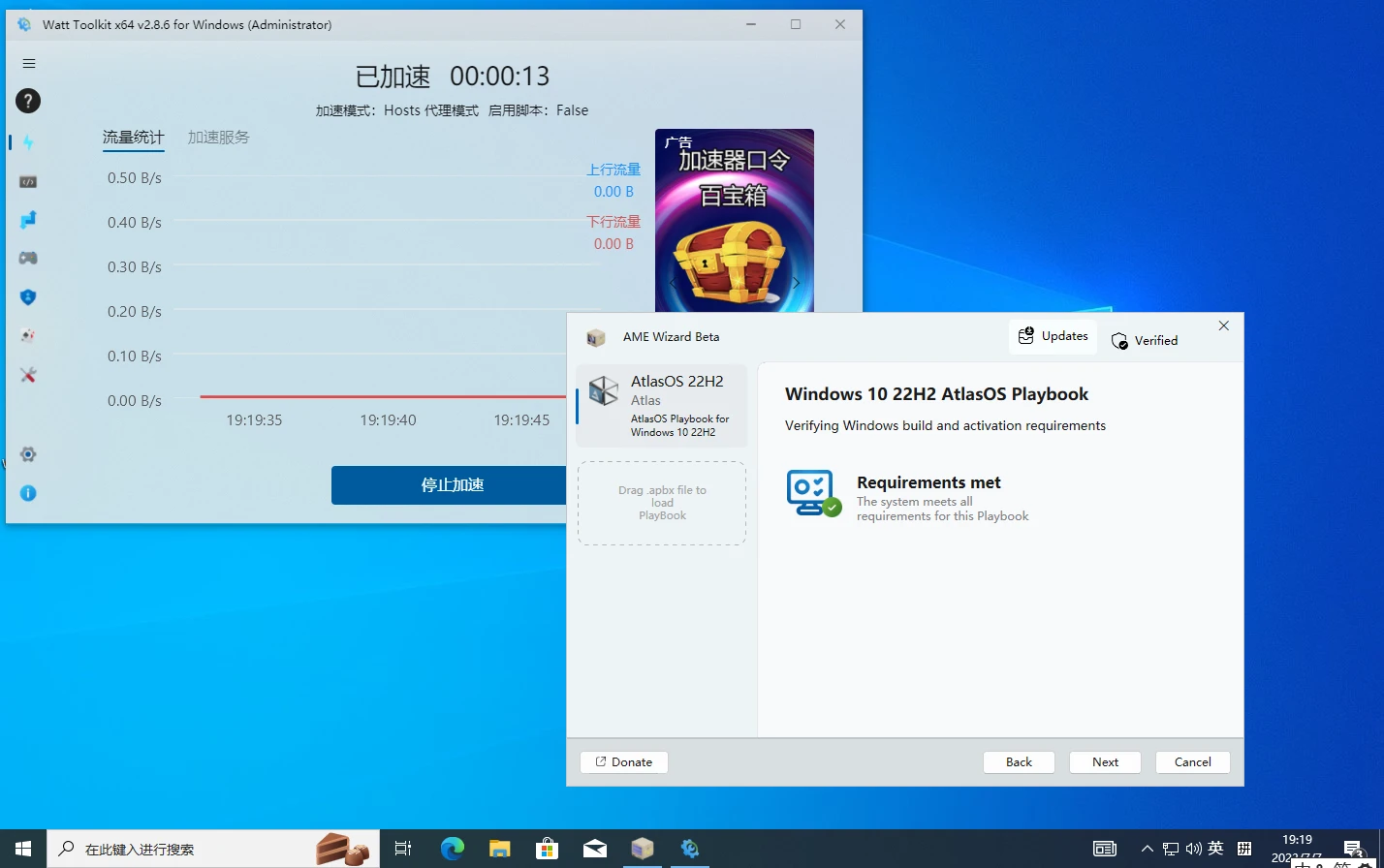Select the lightning bolt acceleration icon

[28, 142]
